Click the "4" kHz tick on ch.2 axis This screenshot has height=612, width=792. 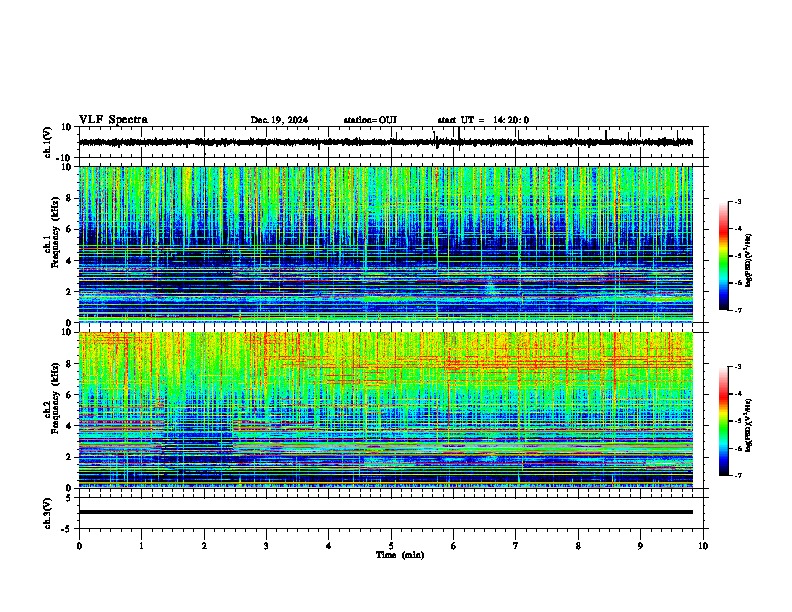pyautogui.click(x=69, y=426)
